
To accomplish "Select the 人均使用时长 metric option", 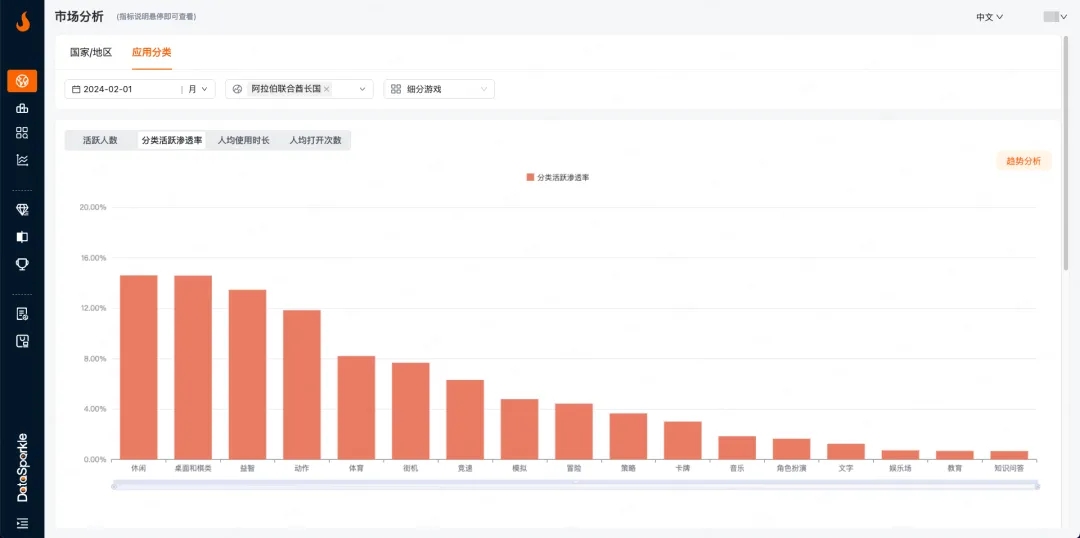I will click(x=244, y=141).
